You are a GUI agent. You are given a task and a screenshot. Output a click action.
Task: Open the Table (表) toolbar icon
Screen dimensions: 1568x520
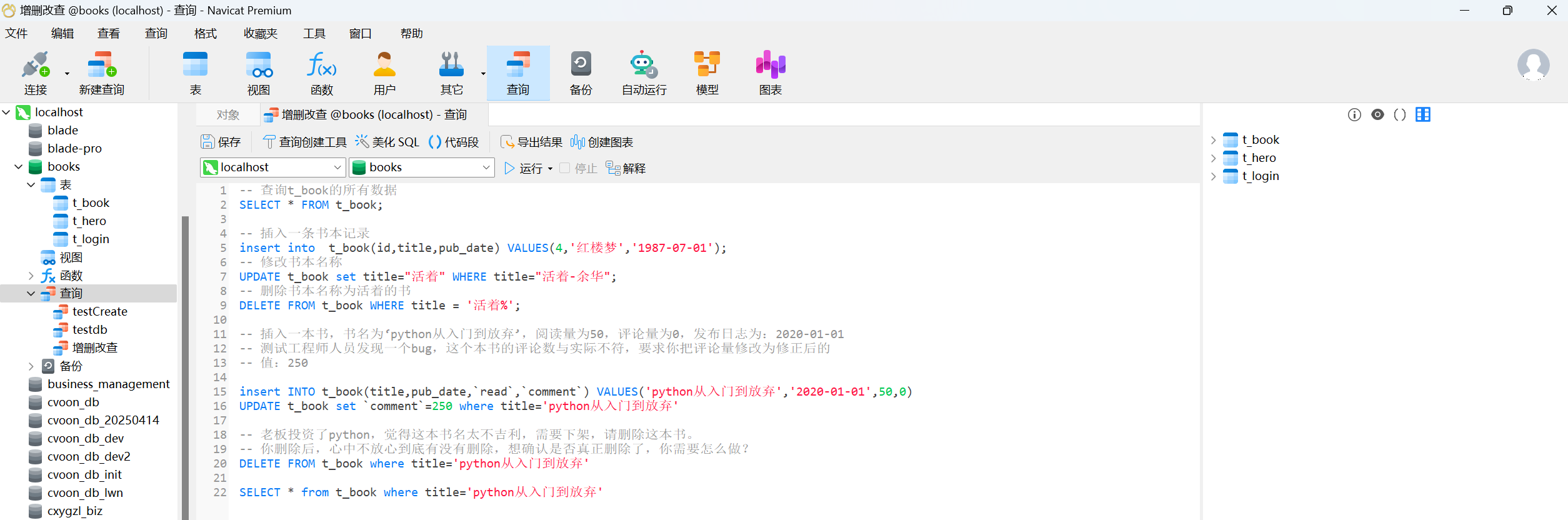196,73
